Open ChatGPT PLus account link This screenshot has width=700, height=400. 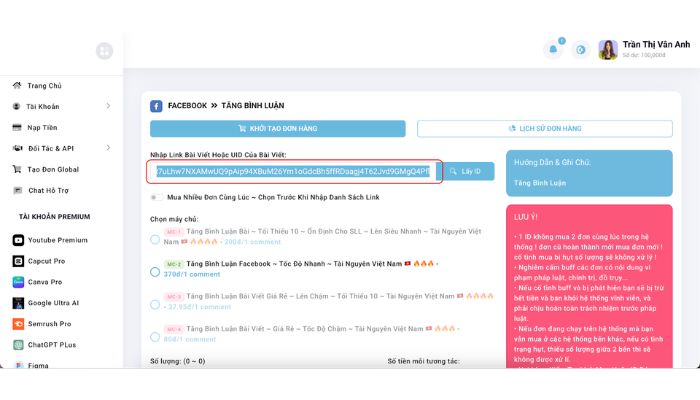[52, 345]
